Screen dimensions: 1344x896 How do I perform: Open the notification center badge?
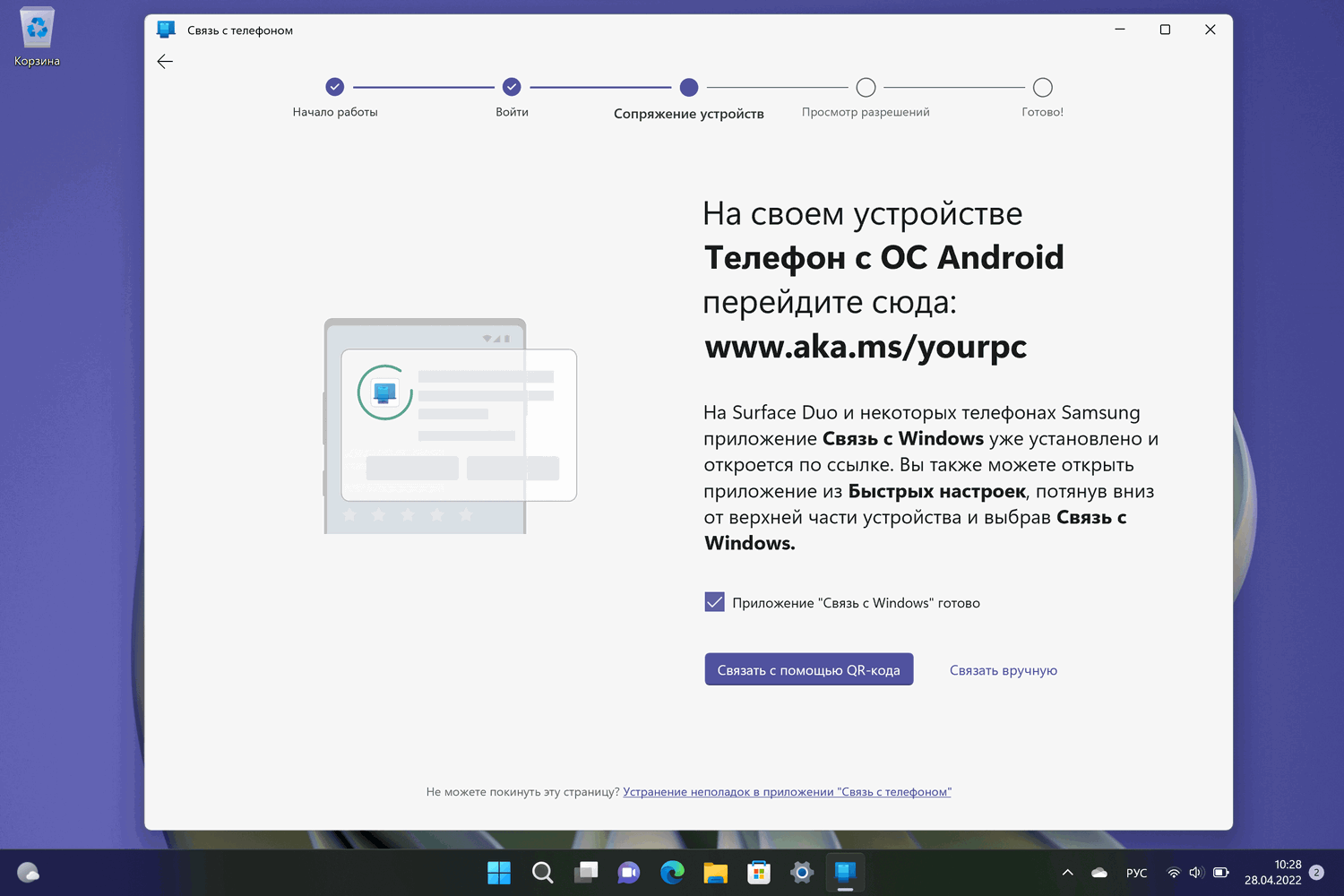pos(1316,873)
